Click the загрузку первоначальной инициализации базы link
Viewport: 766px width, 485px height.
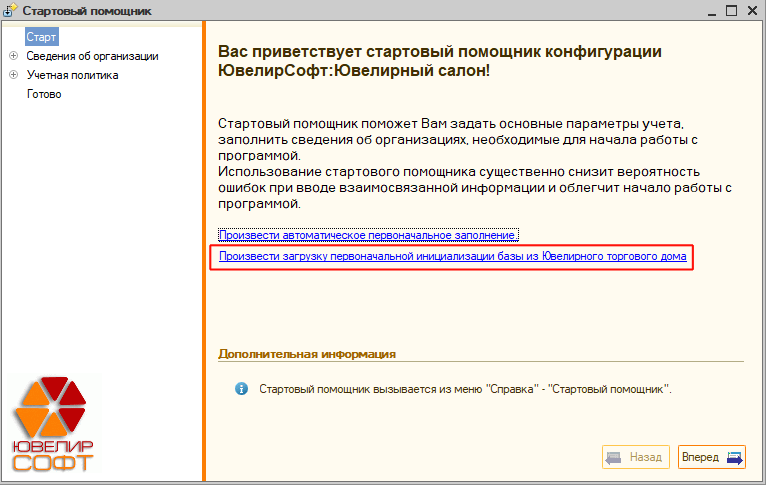click(x=452, y=256)
